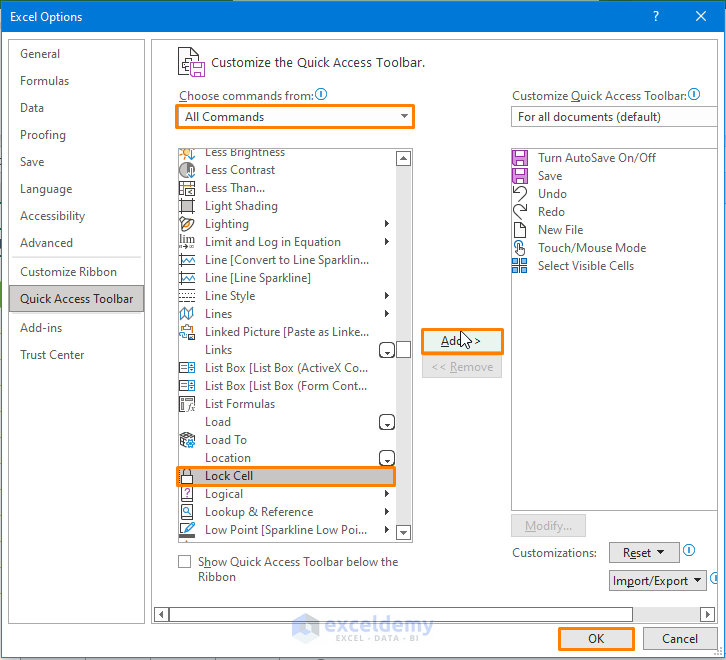Open the Excel Options help question mark
Screen dimensions: 726x660
[656, 17]
